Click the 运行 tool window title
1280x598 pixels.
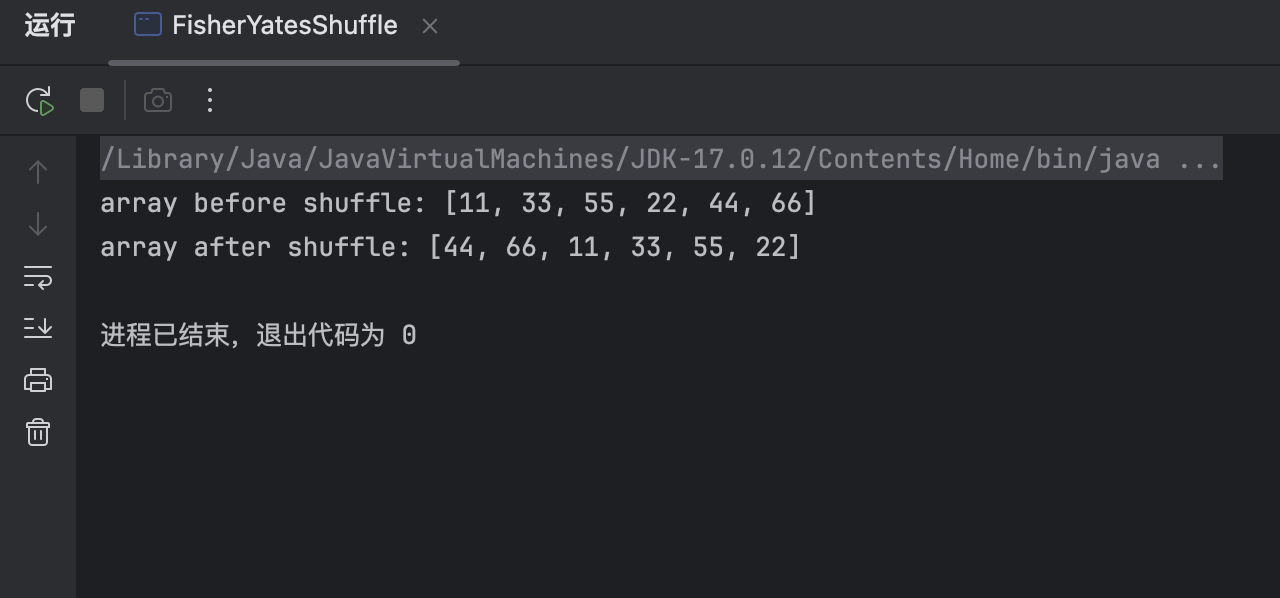click(x=50, y=26)
